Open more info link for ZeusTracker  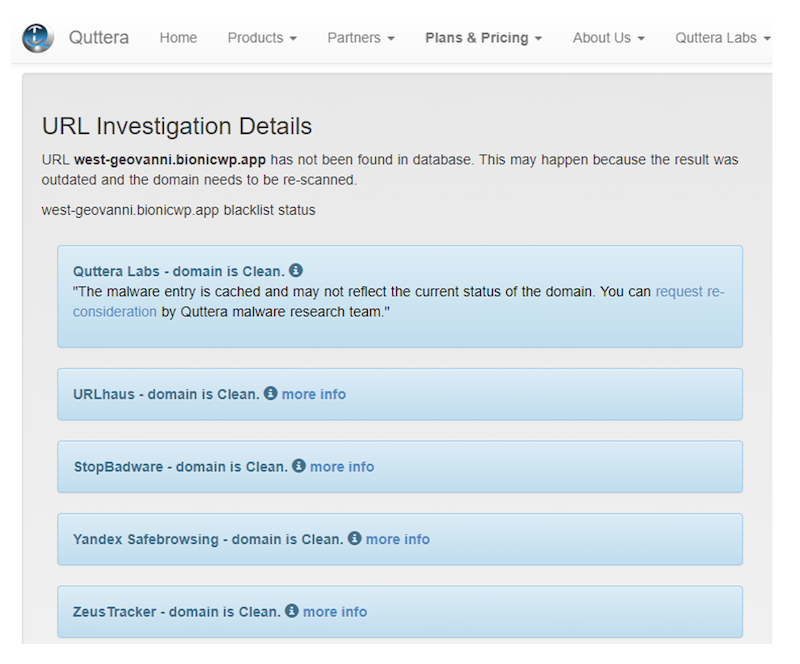point(335,612)
